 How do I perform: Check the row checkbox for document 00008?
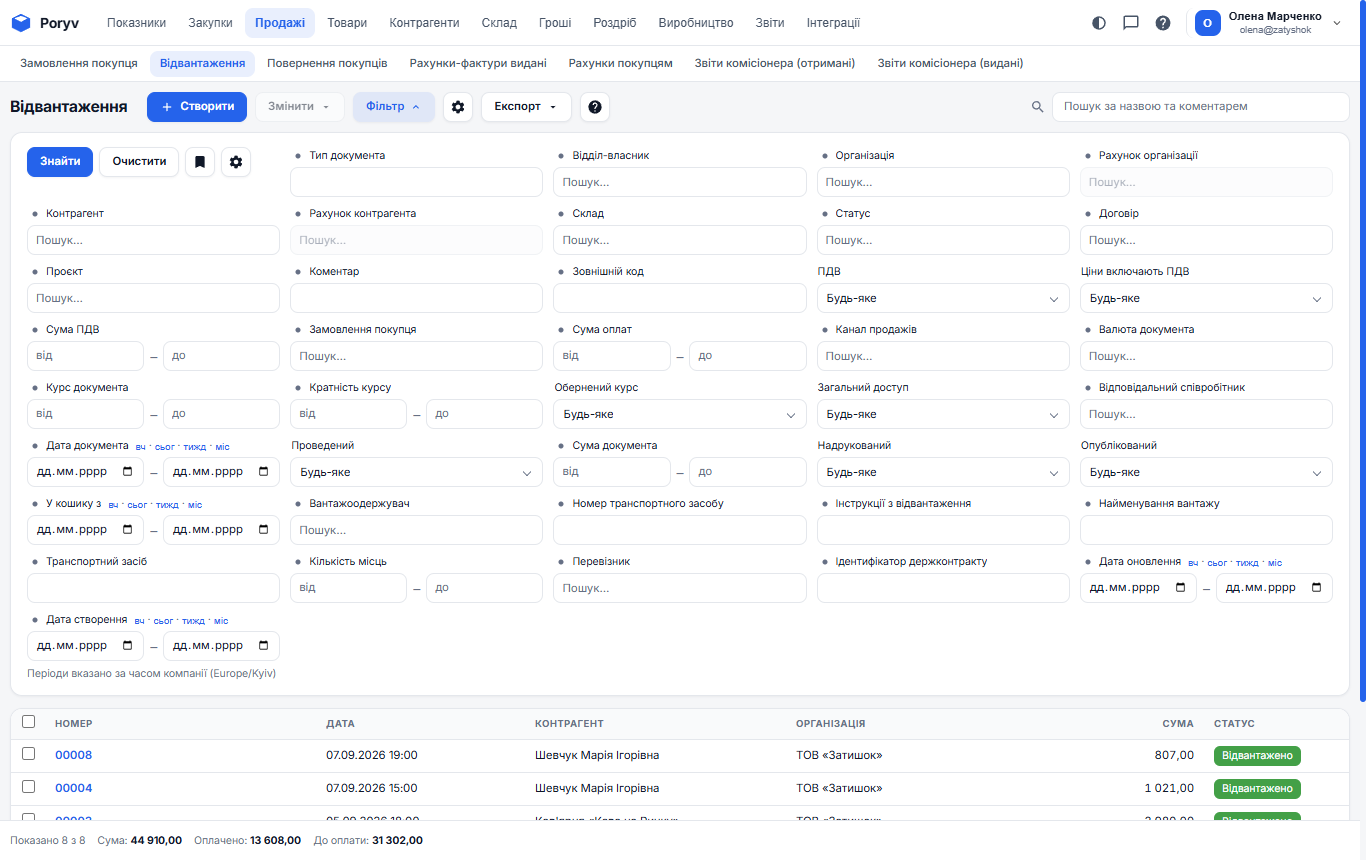coord(28,754)
